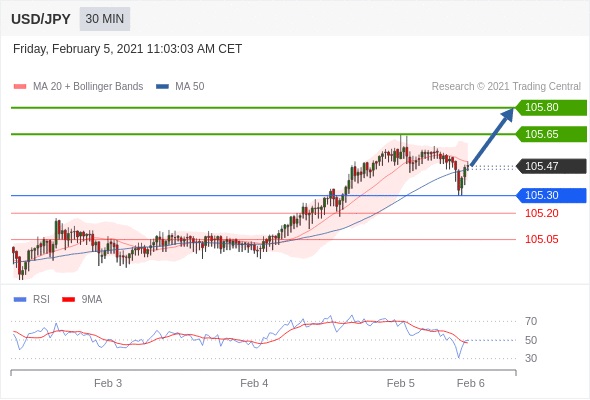The height and width of the screenshot is (400, 590).
Task: Select the 105.80 green resistance label
Action: coord(551,107)
